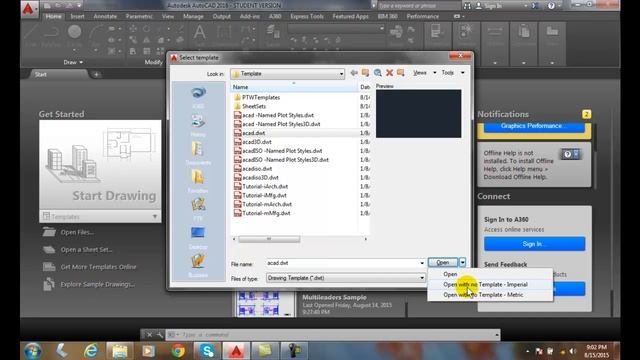640x360 pixels.
Task: Select the SheetSets folder
Action: point(254,106)
